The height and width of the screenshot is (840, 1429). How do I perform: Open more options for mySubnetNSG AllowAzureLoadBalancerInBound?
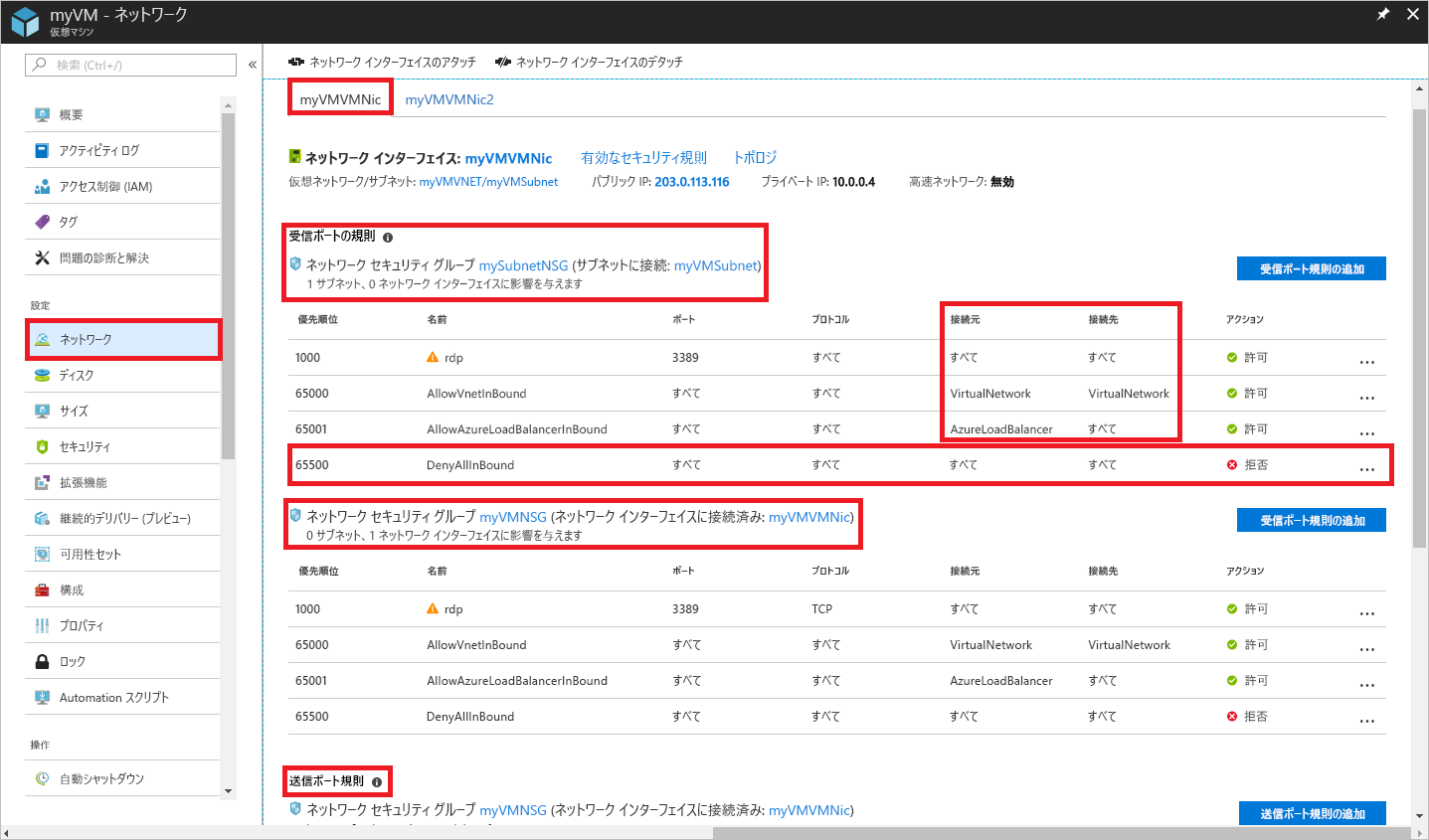pyautogui.click(x=1367, y=433)
